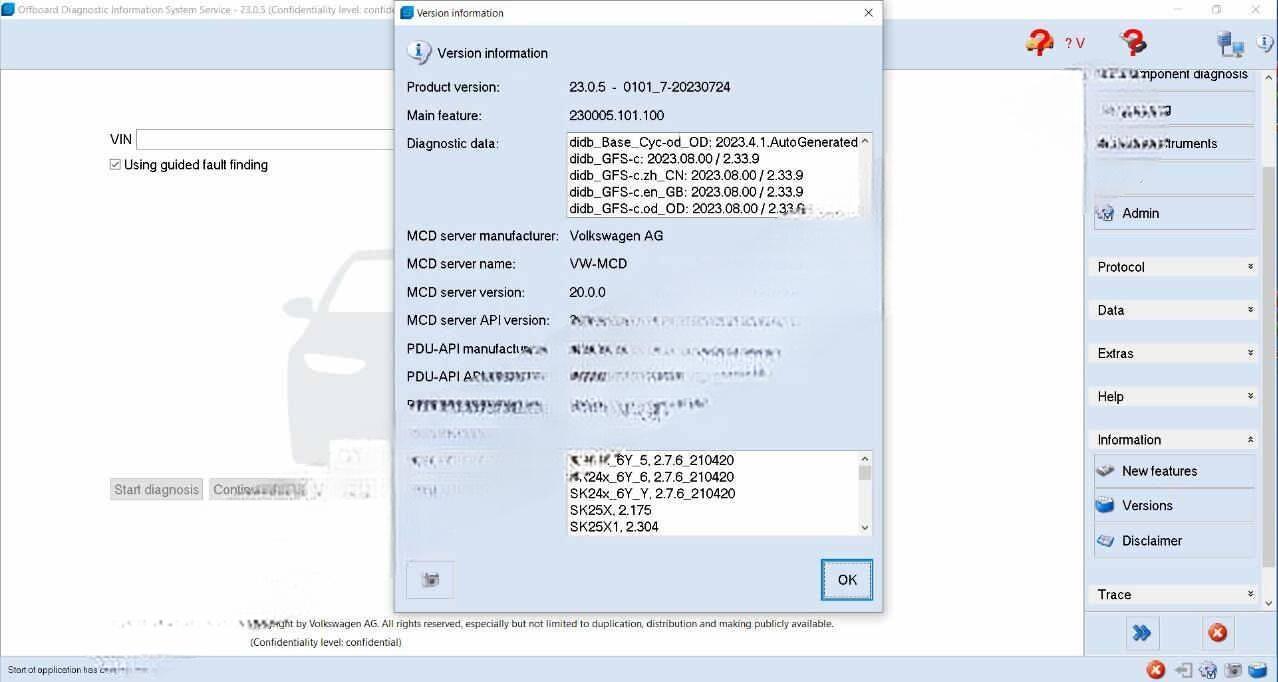Click product version value 23.0.5 - 0101_7-20230724
Screen dimensions: 1278x682
(x=650, y=87)
